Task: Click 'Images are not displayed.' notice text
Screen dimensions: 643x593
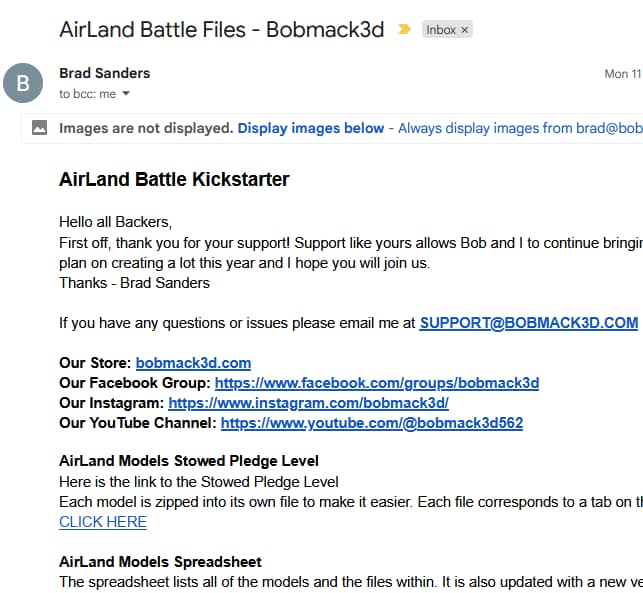Action: point(146,128)
